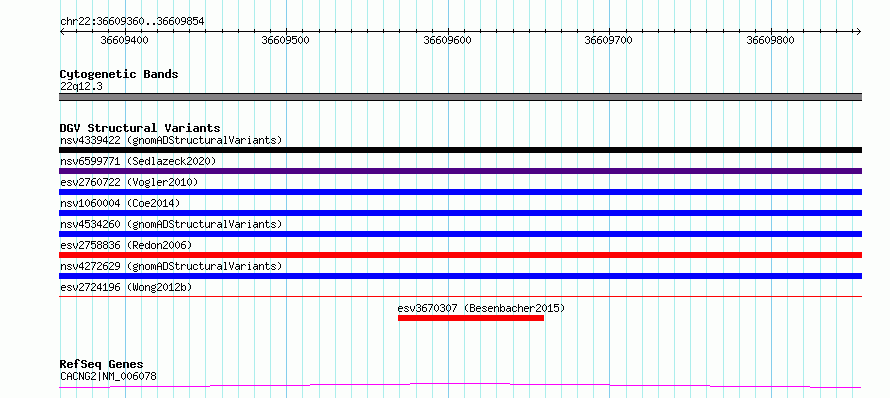Select the black nsv4339422 variant bar
This screenshot has height=398, width=890.
(x=460, y=150)
